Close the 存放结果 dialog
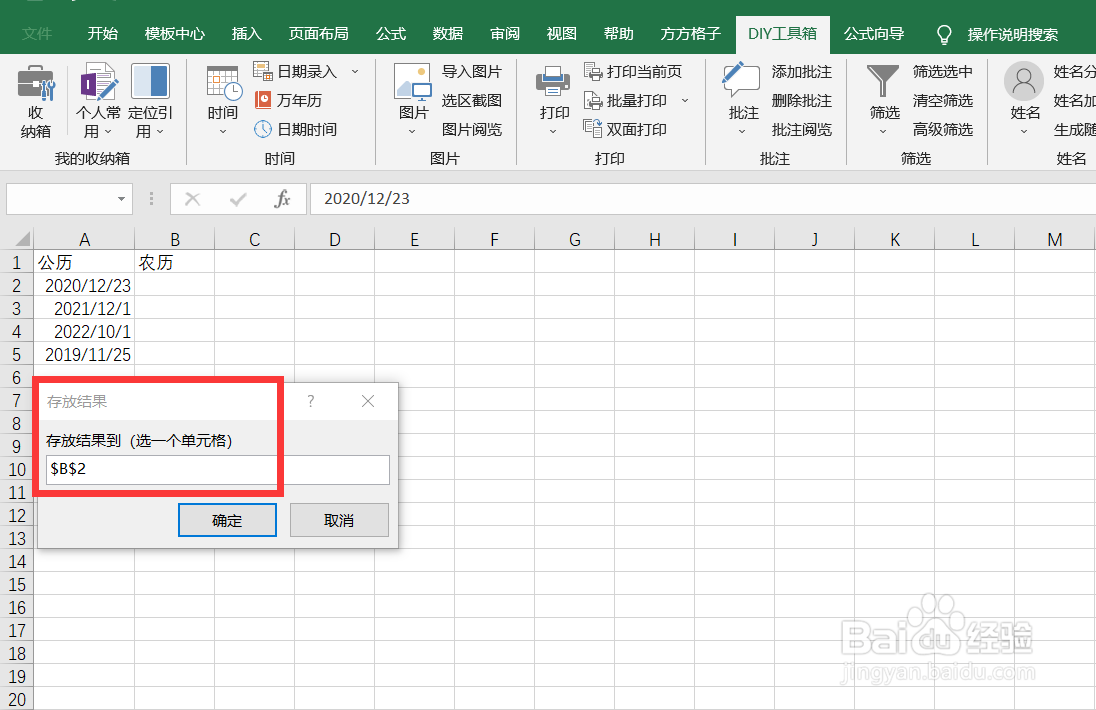This screenshot has width=1096, height=710. (368, 401)
